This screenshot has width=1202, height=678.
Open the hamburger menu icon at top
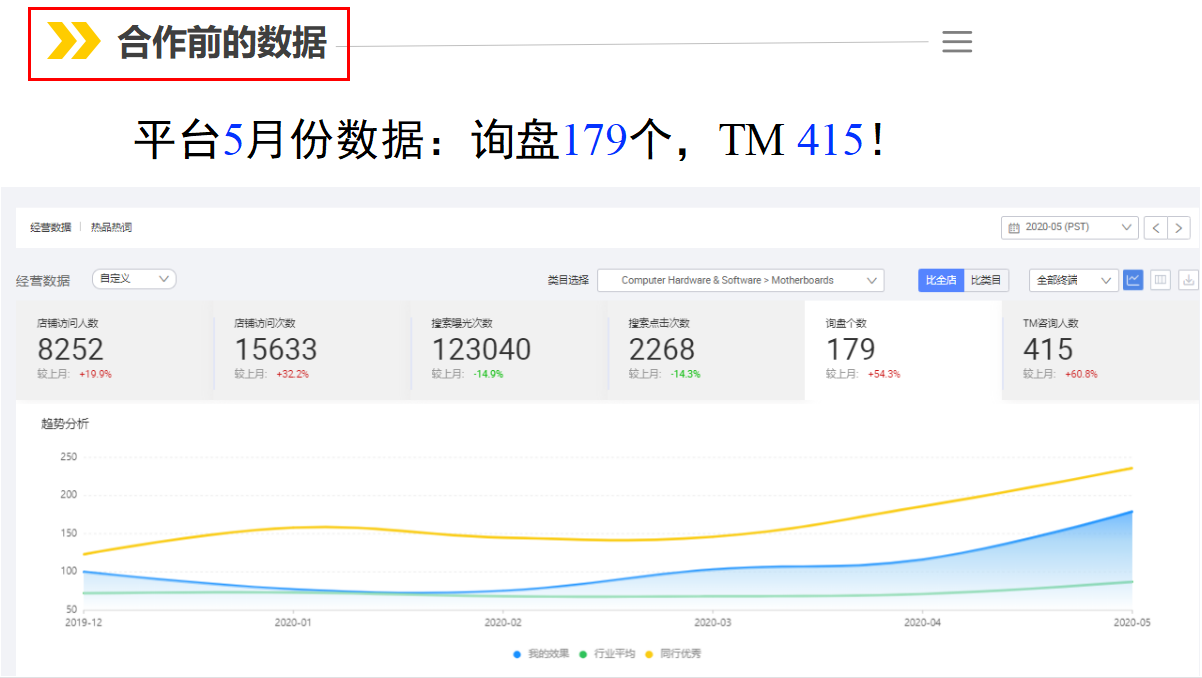957,42
